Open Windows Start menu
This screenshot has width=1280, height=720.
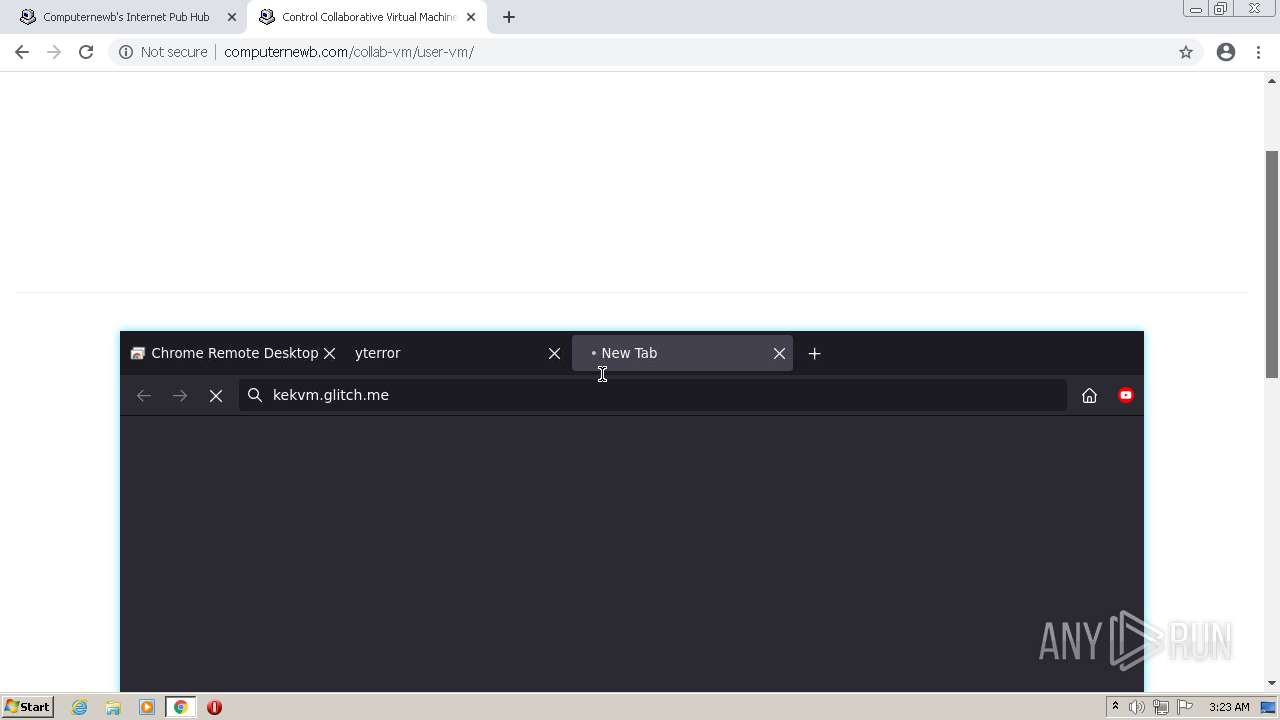coord(28,707)
